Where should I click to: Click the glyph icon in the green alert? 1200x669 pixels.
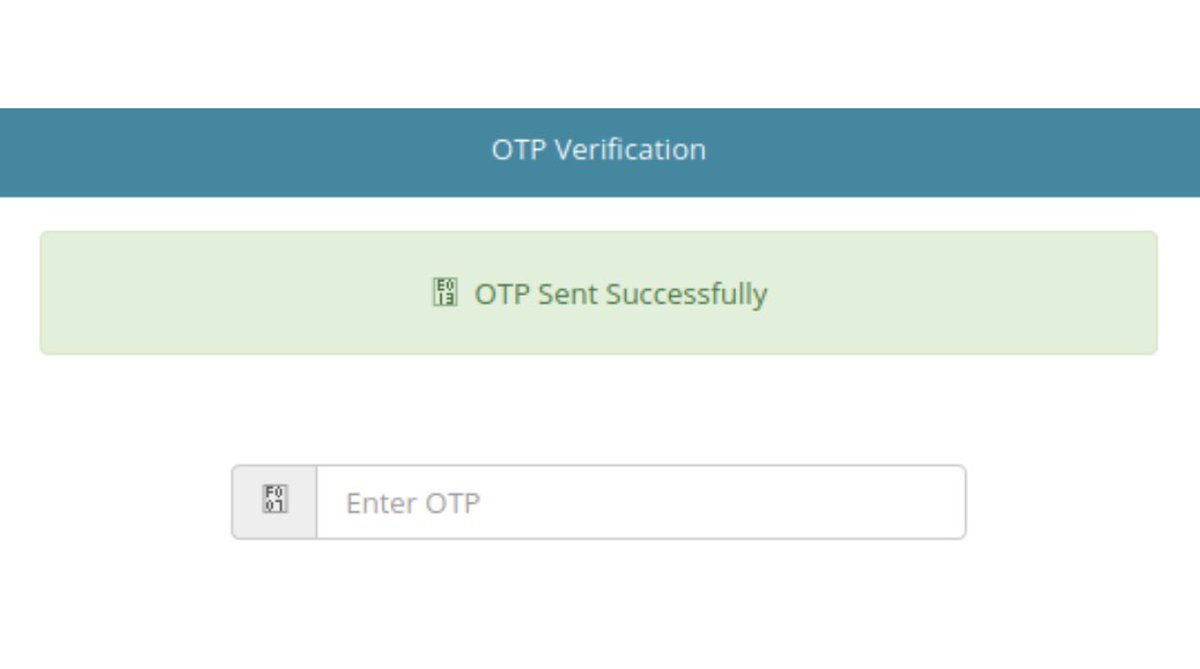pos(445,293)
